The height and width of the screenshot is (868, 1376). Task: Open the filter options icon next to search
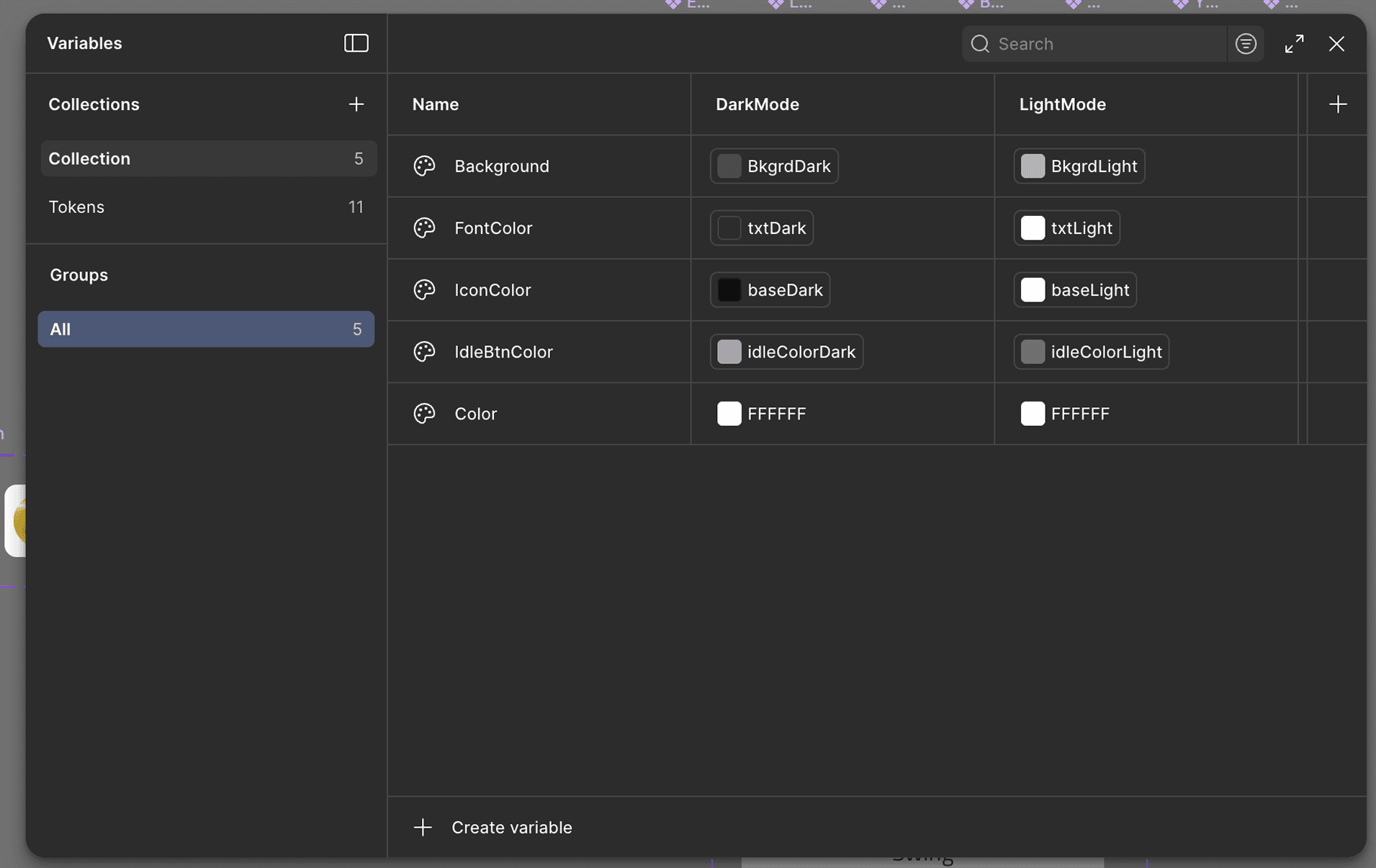1246,43
